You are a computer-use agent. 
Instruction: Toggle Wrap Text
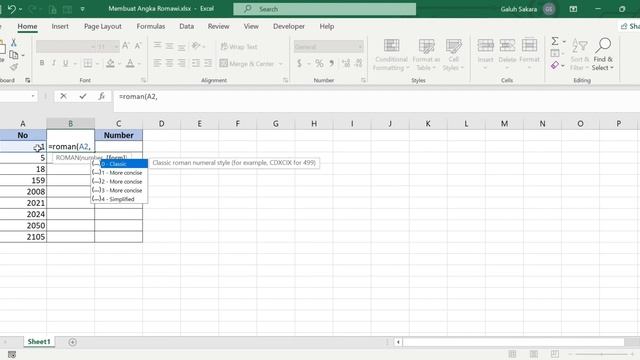coord(239,47)
